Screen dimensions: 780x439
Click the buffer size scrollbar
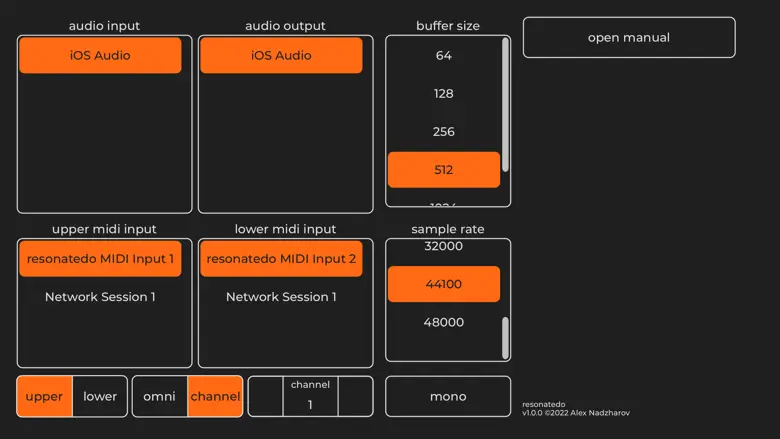click(x=505, y=105)
